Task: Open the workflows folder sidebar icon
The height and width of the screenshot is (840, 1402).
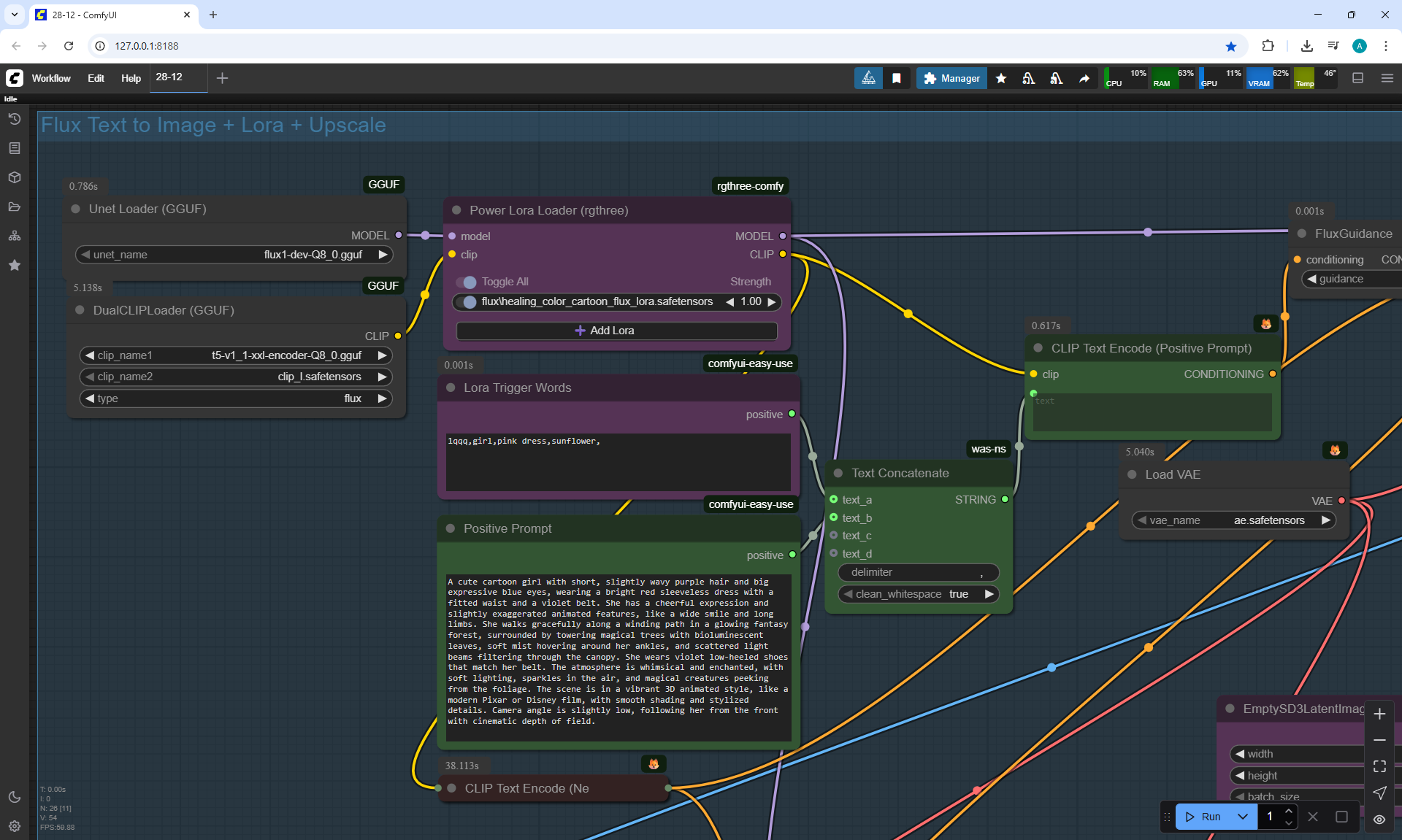Action: click(14, 207)
